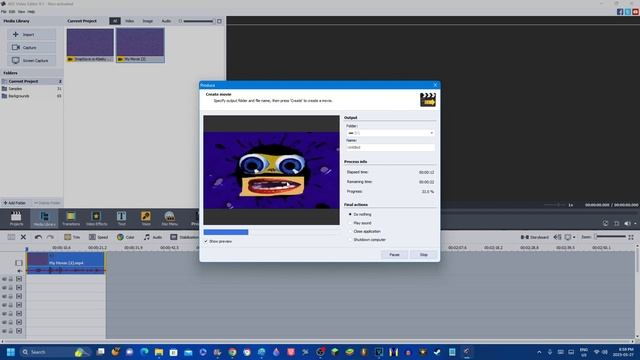Select the Audio filter tab in library
The height and width of the screenshot is (360, 640).
click(166, 21)
